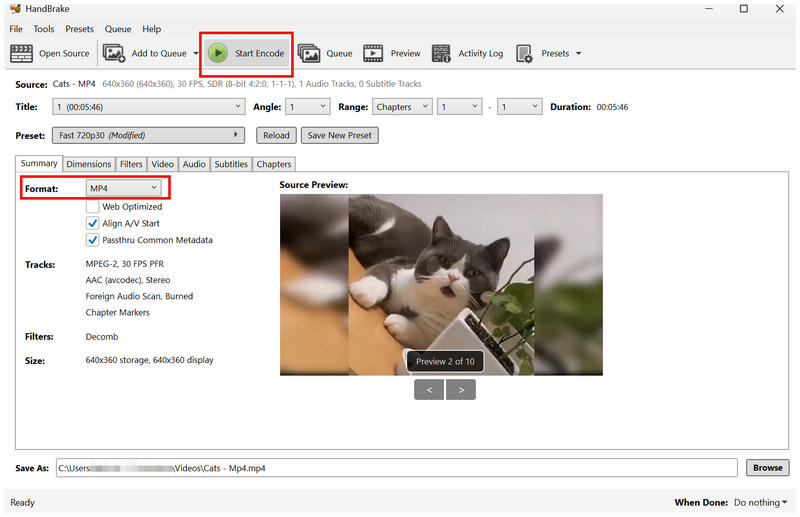This screenshot has width=800, height=517.
Task: Click the Decomb filter text
Action: [102, 337]
